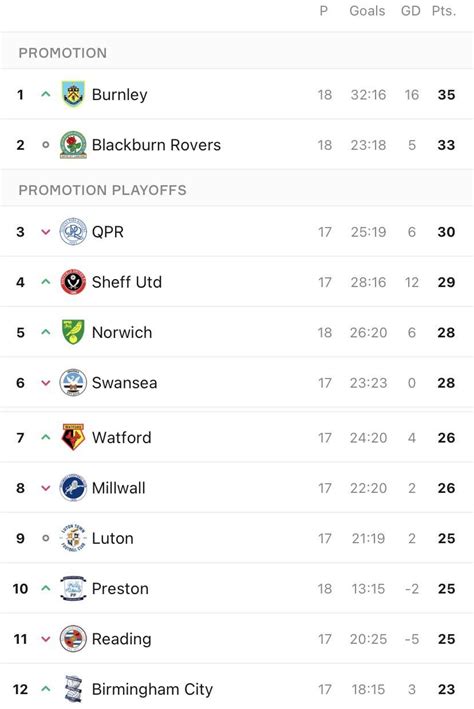
Task: Click the no-change circle beside Blackburn Rovers
Action: click(45, 145)
